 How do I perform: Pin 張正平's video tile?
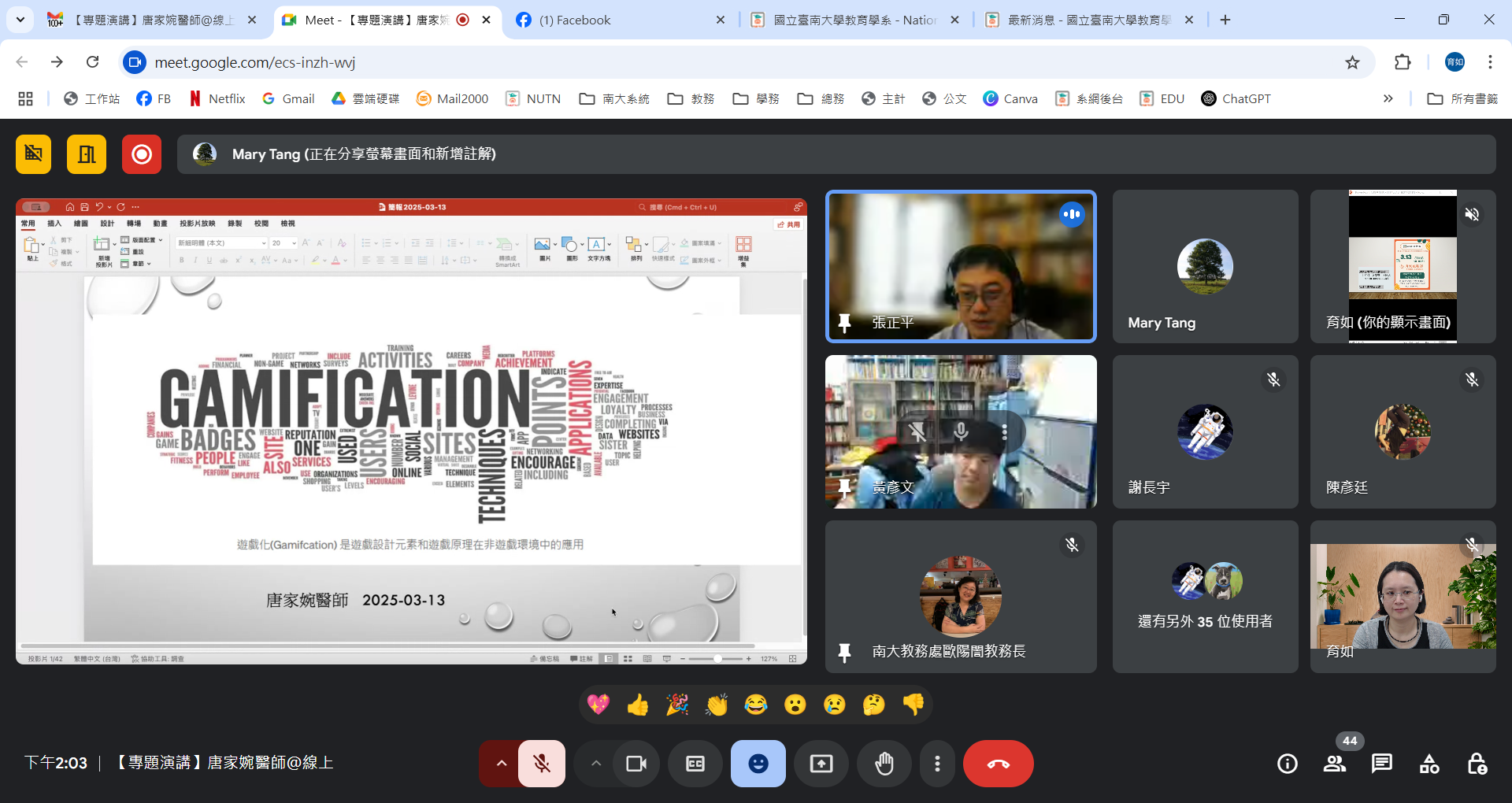(x=845, y=323)
